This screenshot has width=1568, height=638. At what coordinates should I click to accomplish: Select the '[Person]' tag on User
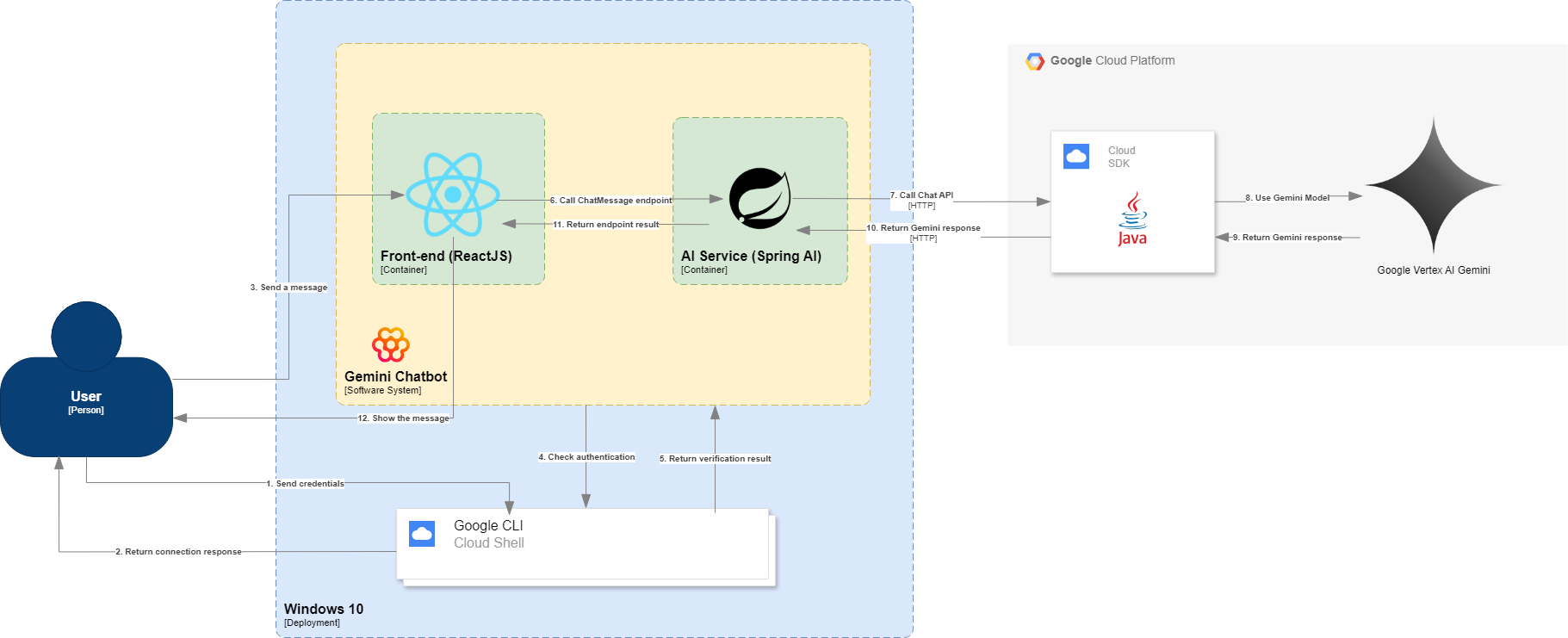pos(86,411)
